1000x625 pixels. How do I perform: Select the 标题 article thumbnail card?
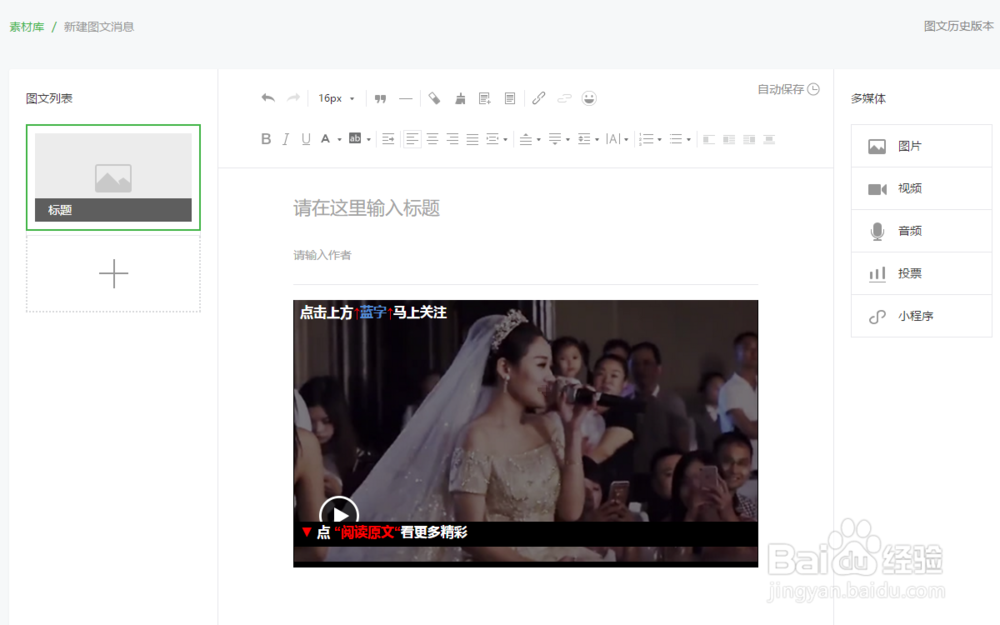(x=114, y=177)
